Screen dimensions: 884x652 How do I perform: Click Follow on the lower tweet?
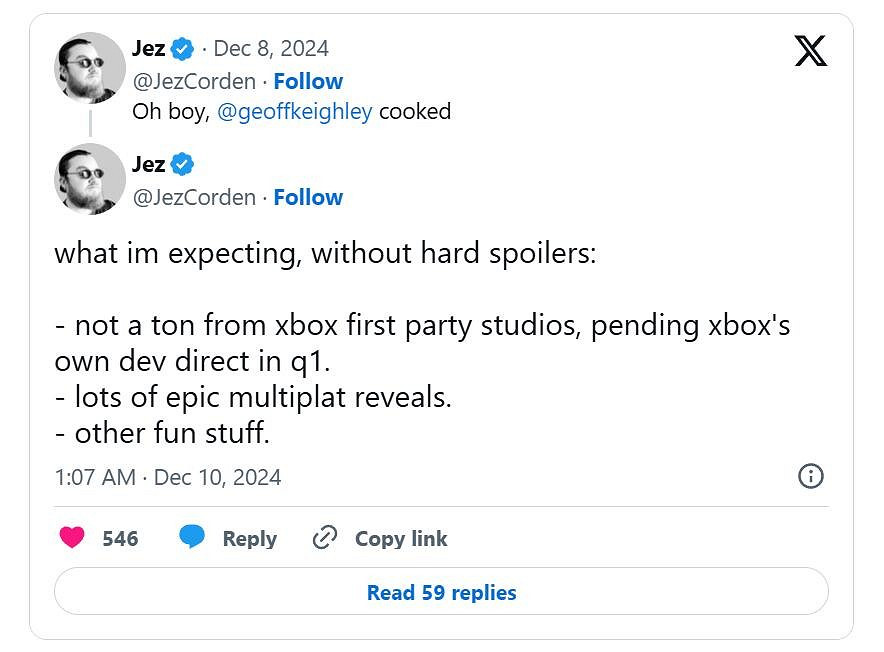(308, 197)
